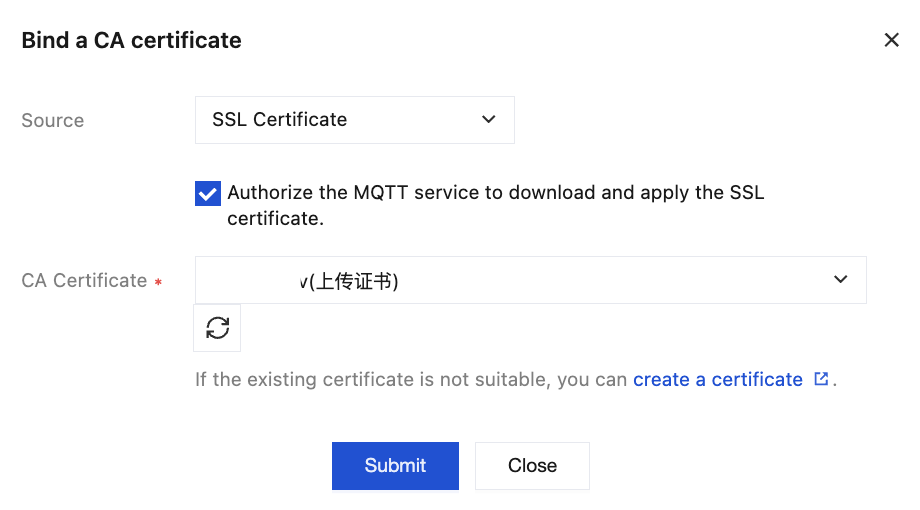Click the Bind a CA certificate dialog title
920x510 pixels.
(131, 41)
